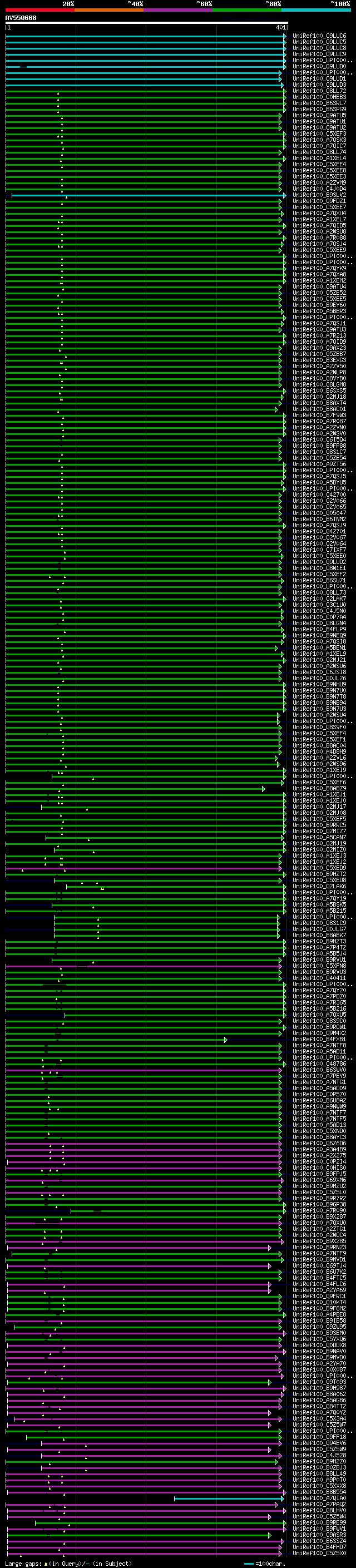Image resolution: width=356 pixels, height=1568 pixels.
Task: Click the purple alignment bar for UniRef100_B6SWV0
Action: [145, 1070]
